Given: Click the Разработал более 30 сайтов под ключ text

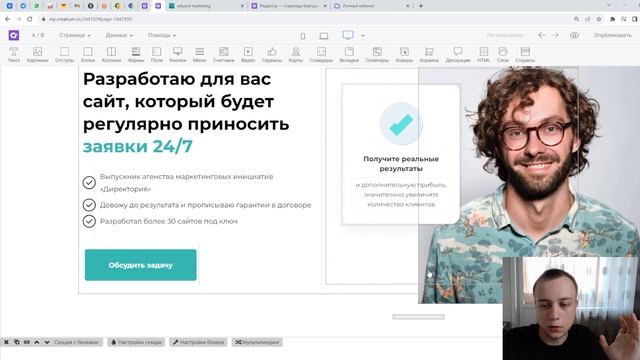Looking at the screenshot, I should pyautogui.click(x=169, y=221).
